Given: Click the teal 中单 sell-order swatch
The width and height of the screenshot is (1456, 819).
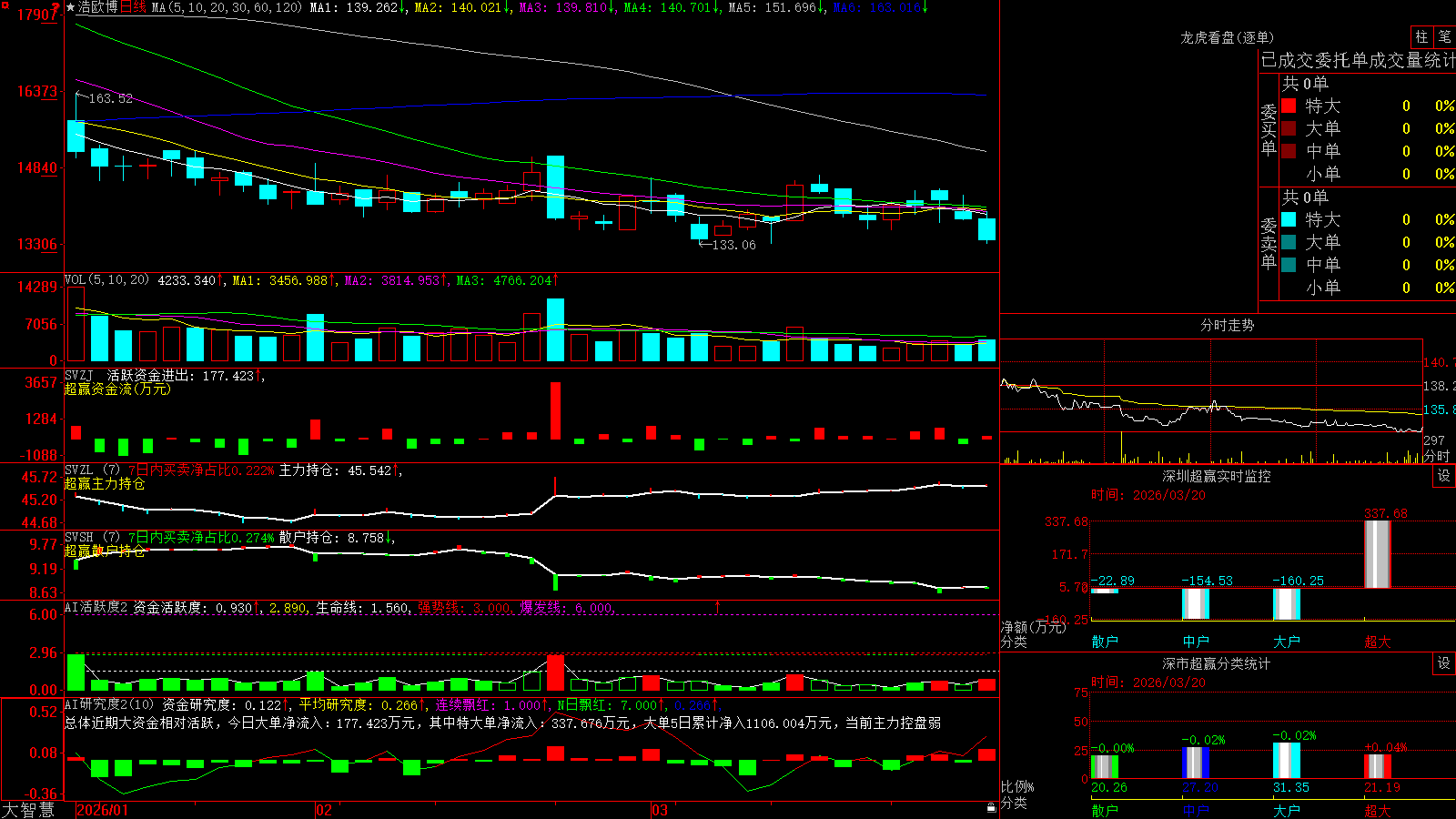Looking at the screenshot, I should [x=1289, y=265].
